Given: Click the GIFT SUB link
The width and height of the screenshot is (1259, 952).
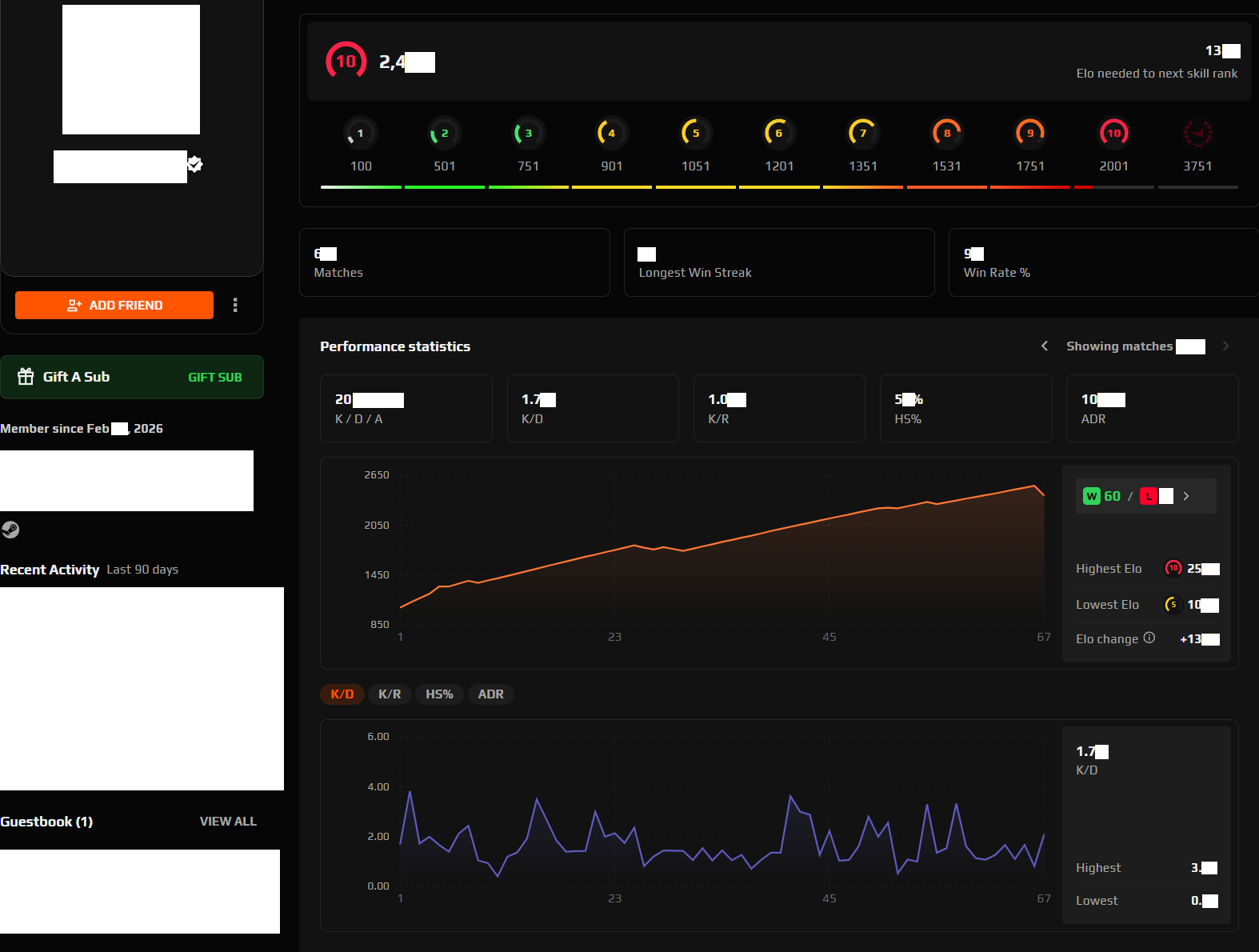Looking at the screenshot, I should click(214, 378).
